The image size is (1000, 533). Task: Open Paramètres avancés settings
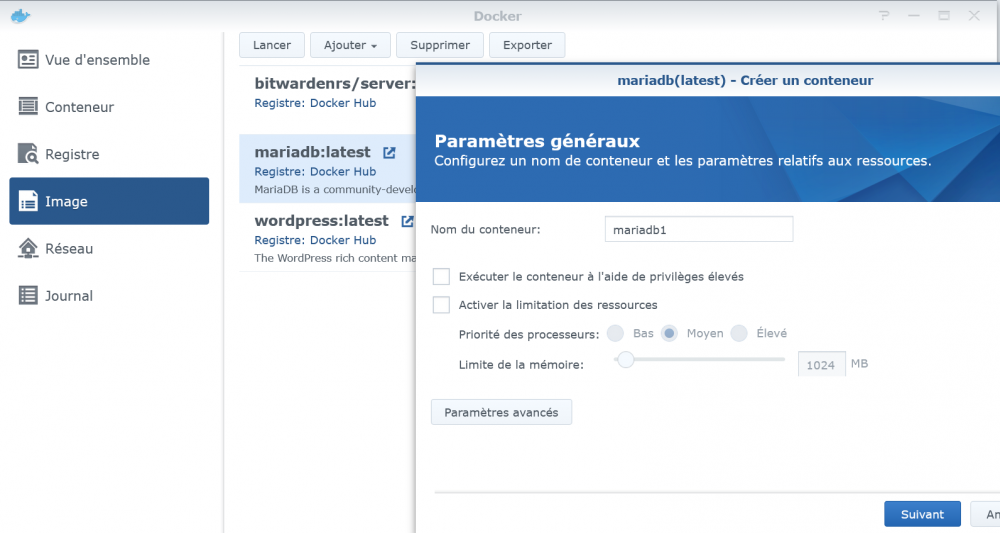501,413
